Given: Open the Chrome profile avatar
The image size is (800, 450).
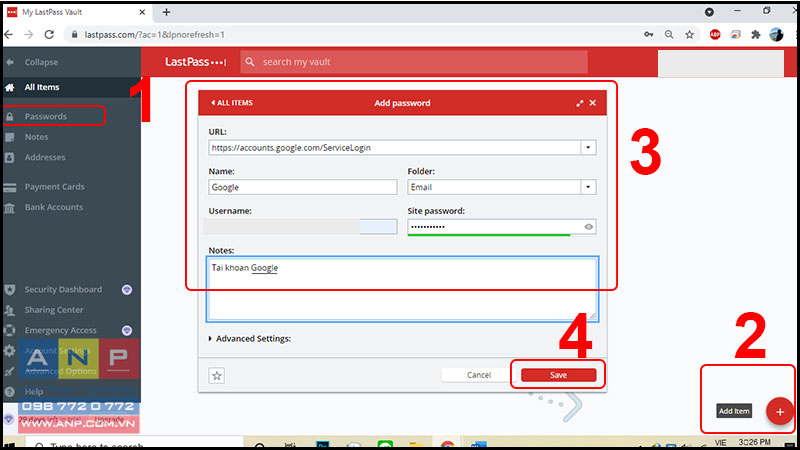Looking at the screenshot, I should pos(777,35).
